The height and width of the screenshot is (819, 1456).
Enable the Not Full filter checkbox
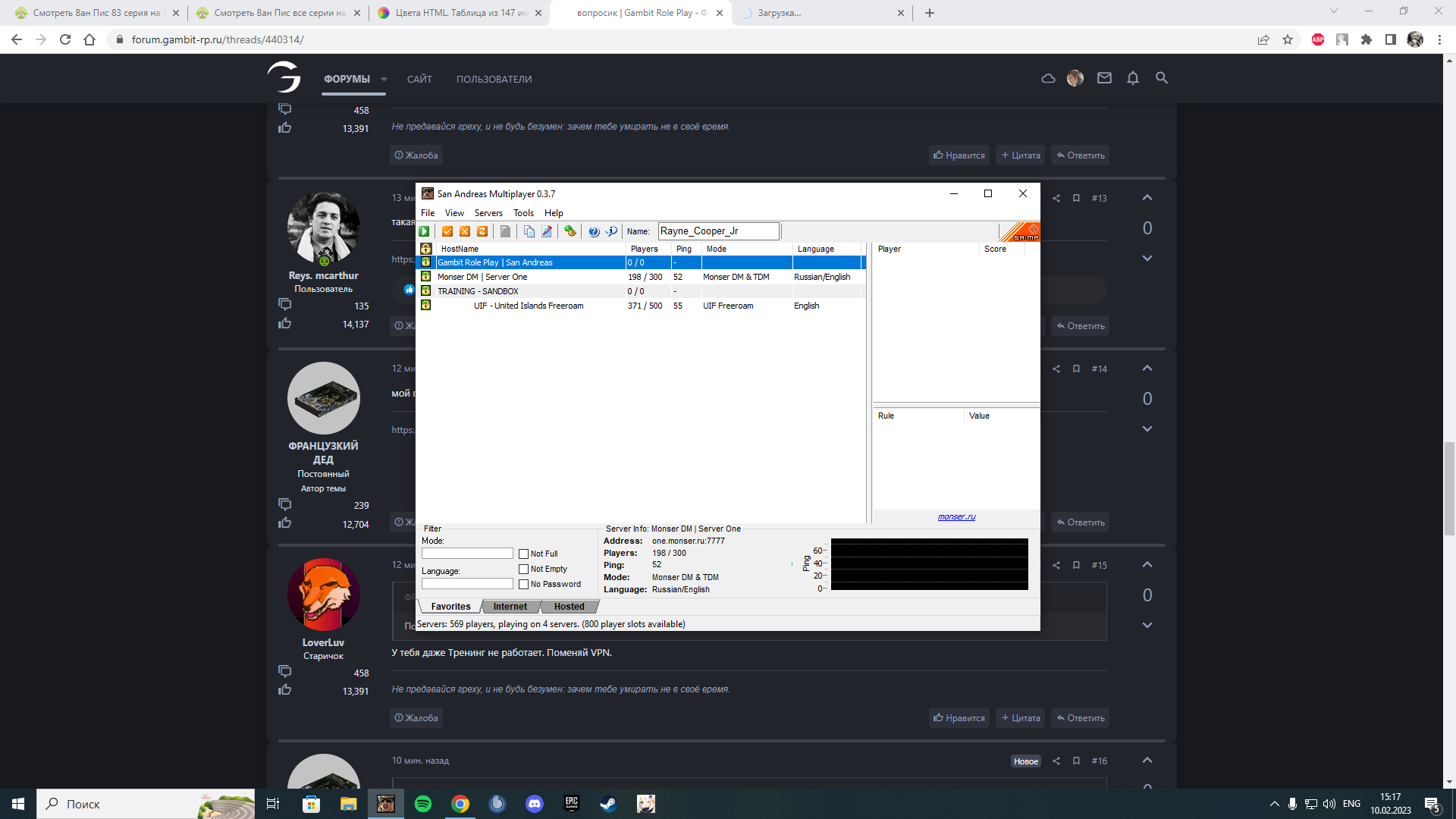pos(523,554)
